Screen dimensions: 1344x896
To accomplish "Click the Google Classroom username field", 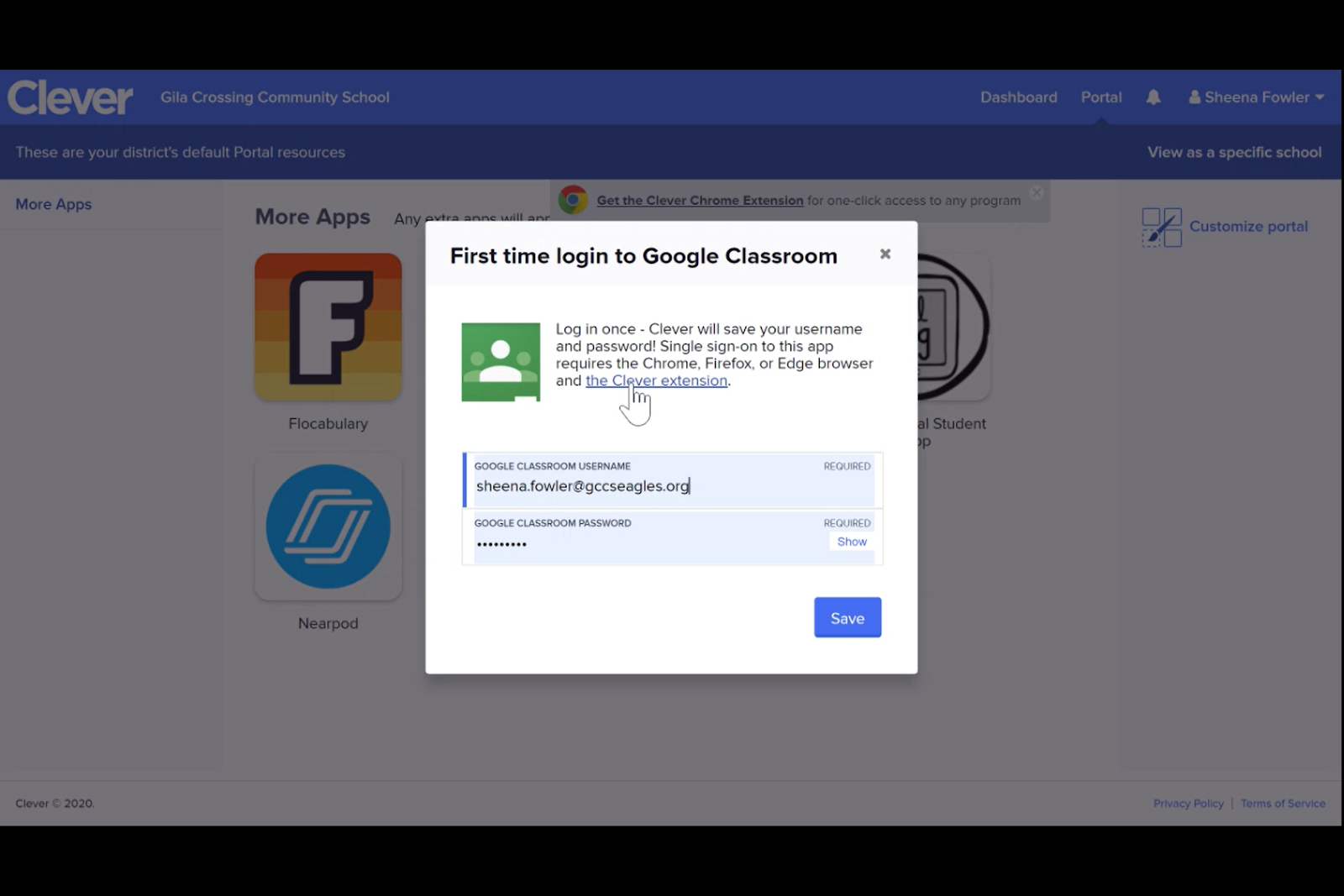I will (x=673, y=480).
